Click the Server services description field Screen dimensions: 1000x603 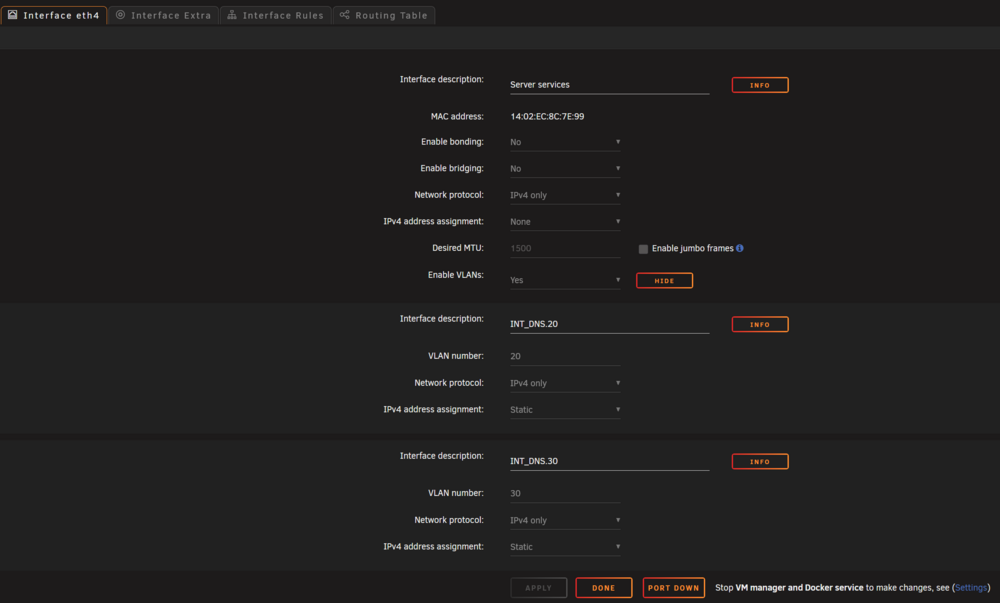(x=609, y=85)
